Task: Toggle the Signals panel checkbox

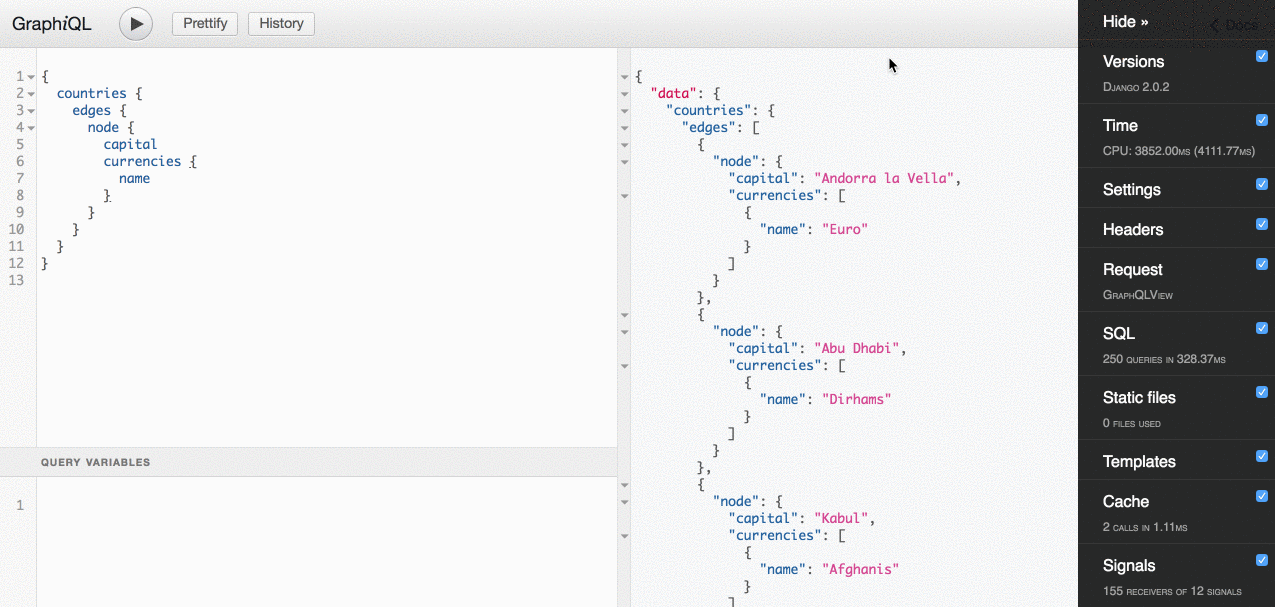Action: click(x=1262, y=559)
